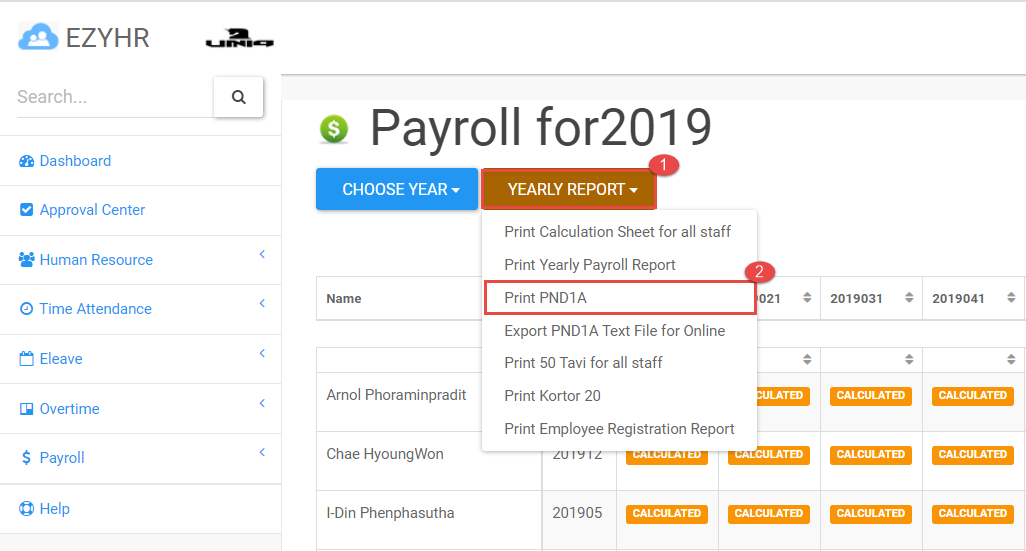Click Calculated badge for I-Din Phenphasutha 2019041

[x=972, y=513]
